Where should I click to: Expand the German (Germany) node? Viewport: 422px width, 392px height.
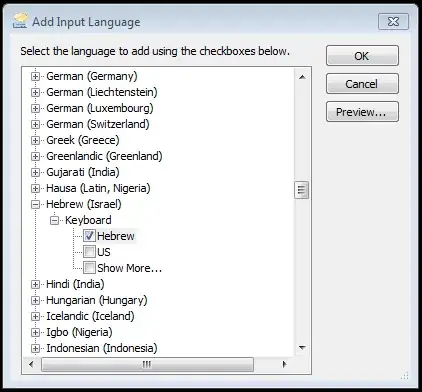35,76
